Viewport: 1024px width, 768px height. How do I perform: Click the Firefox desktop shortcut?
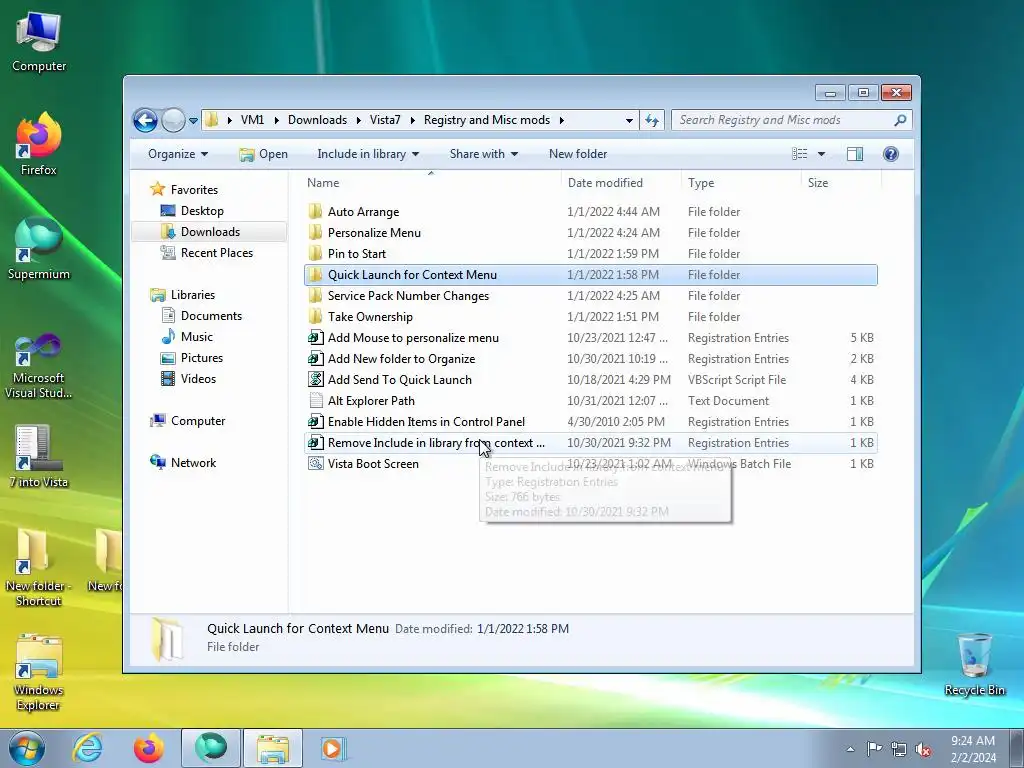click(x=39, y=144)
